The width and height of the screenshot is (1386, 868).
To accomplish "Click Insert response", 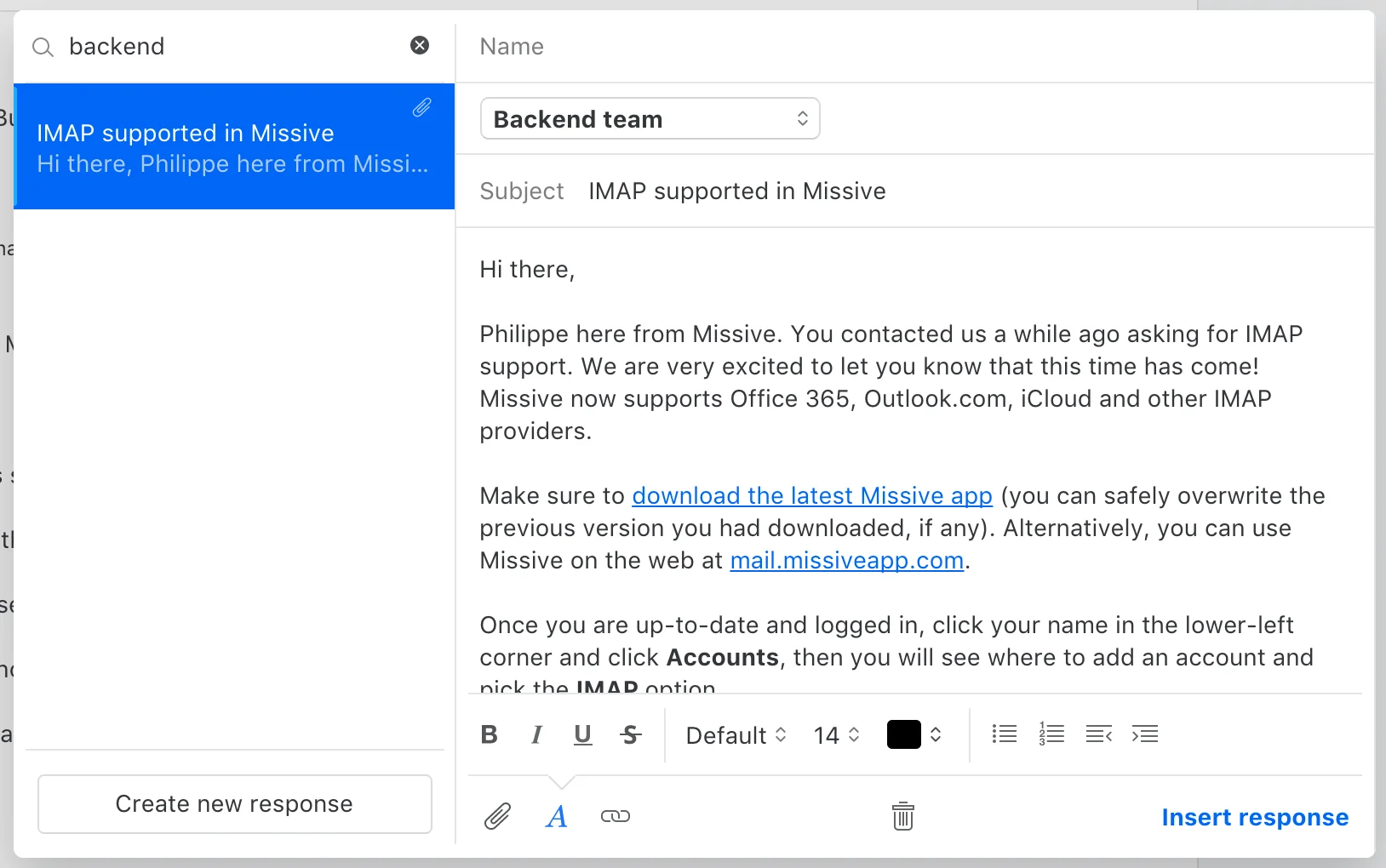I will click(x=1255, y=817).
